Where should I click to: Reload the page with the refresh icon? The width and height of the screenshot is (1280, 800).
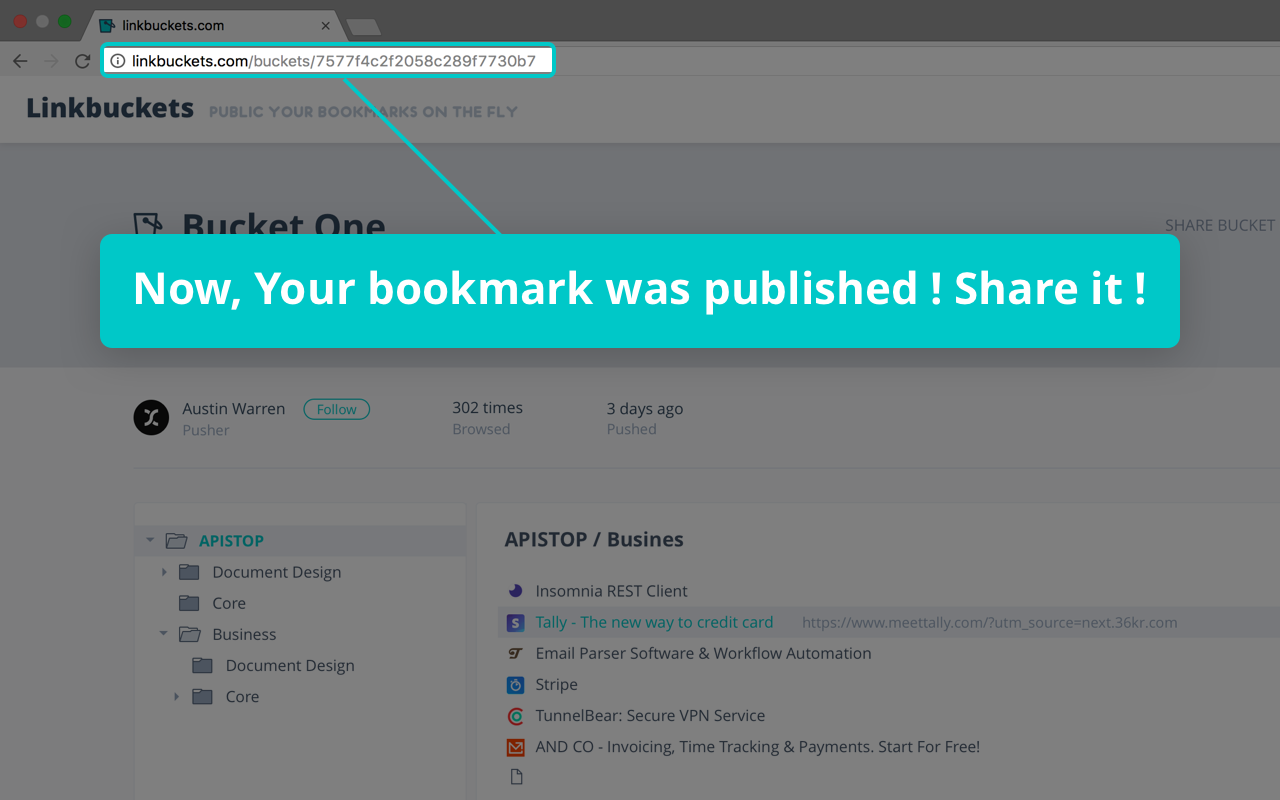click(x=82, y=61)
